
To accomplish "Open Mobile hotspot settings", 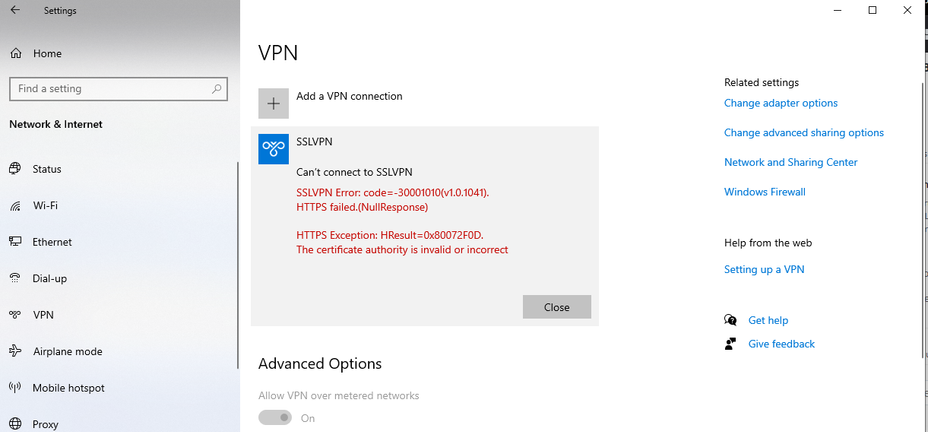I will point(68,388).
